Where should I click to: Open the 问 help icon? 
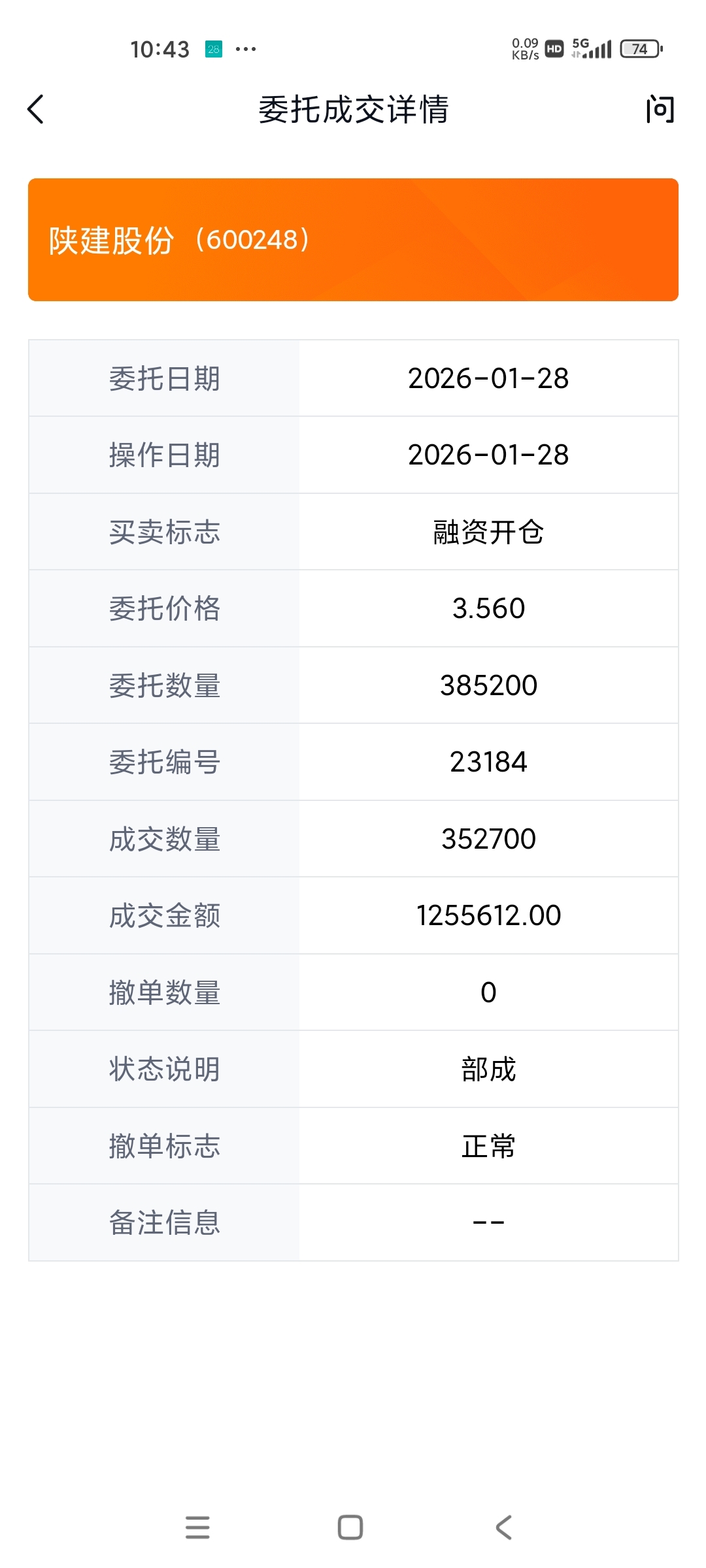660,109
